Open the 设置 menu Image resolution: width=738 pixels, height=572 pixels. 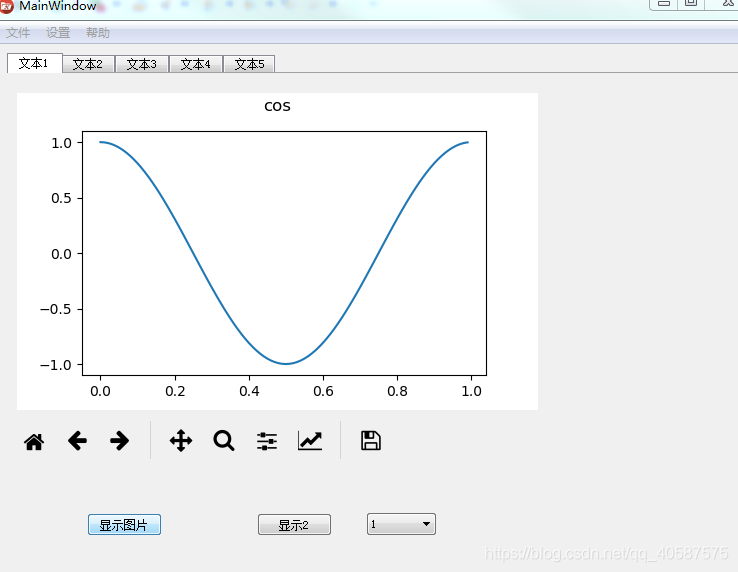click(58, 32)
